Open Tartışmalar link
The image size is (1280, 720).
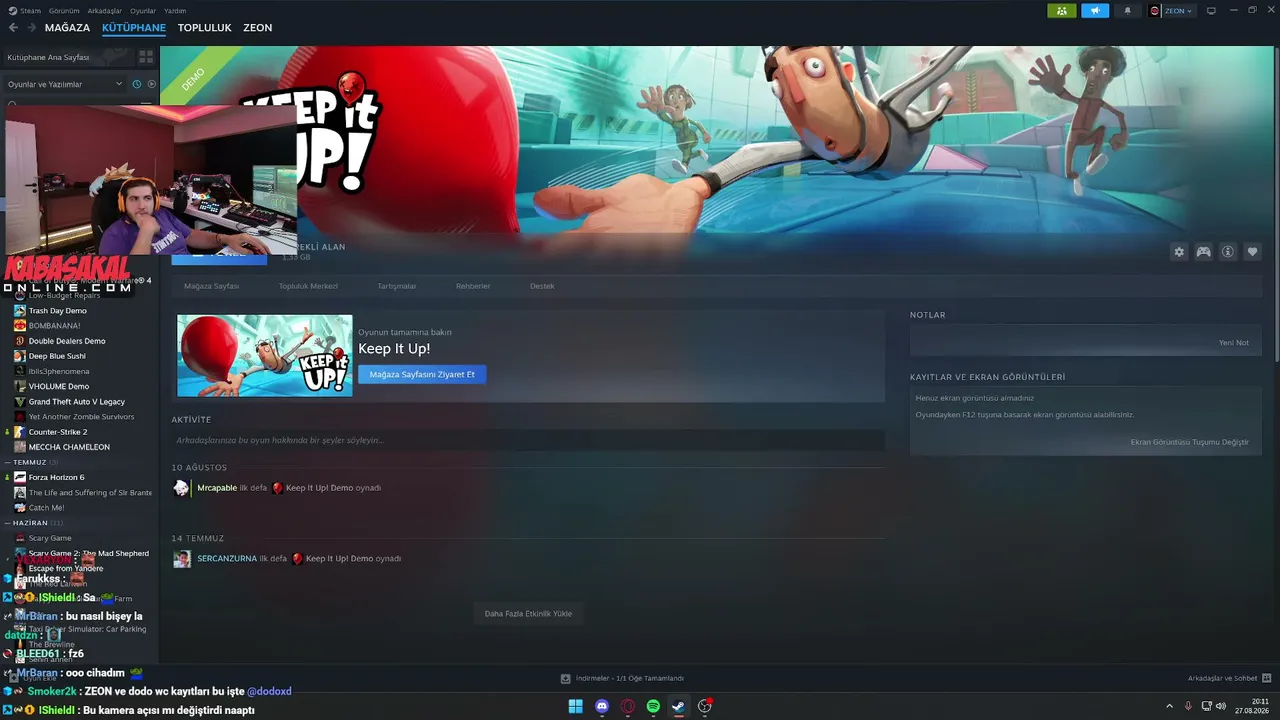pos(397,286)
